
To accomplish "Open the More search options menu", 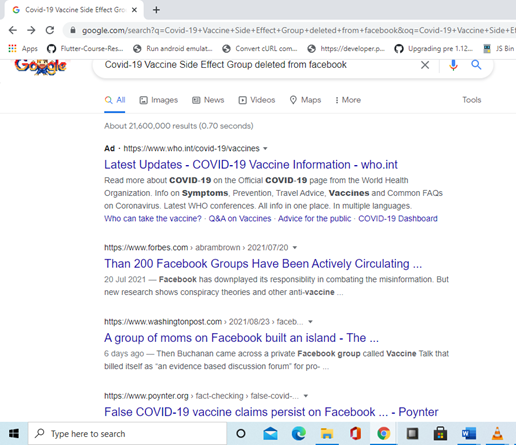I will (x=348, y=100).
